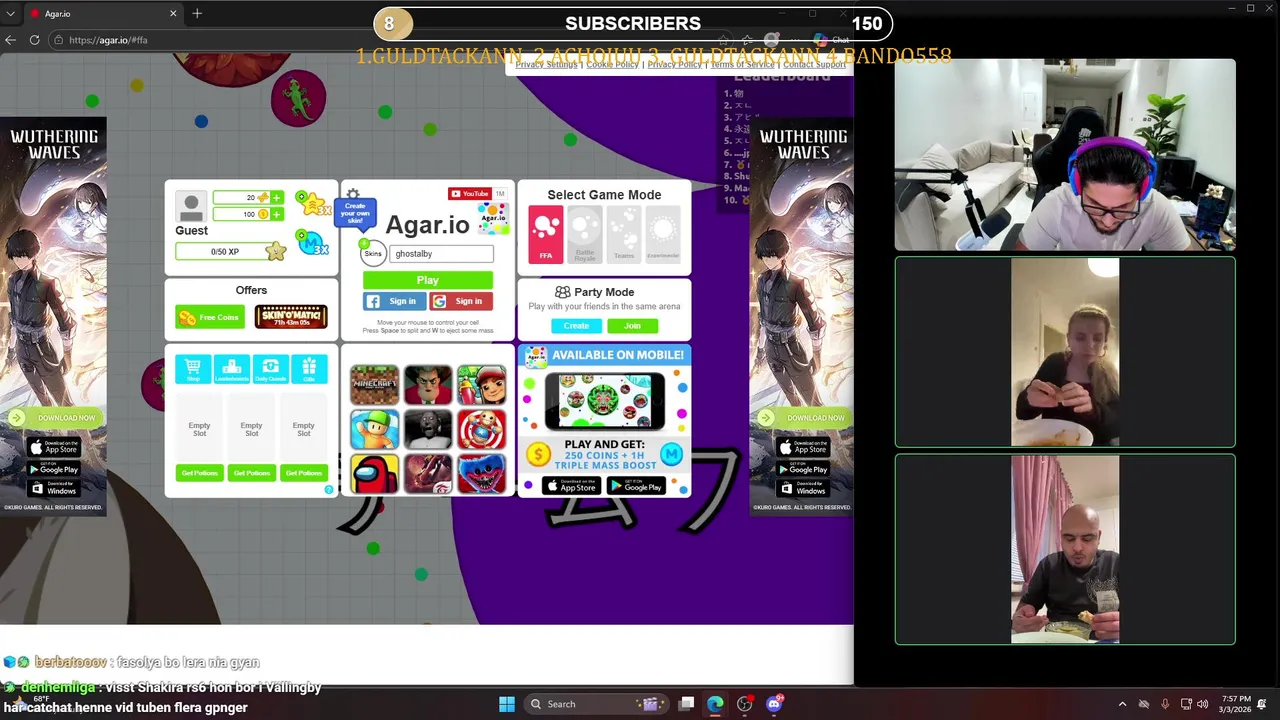The width and height of the screenshot is (1280, 720).
Task: Open the Subway Surfers game icon
Action: pos(481,385)
